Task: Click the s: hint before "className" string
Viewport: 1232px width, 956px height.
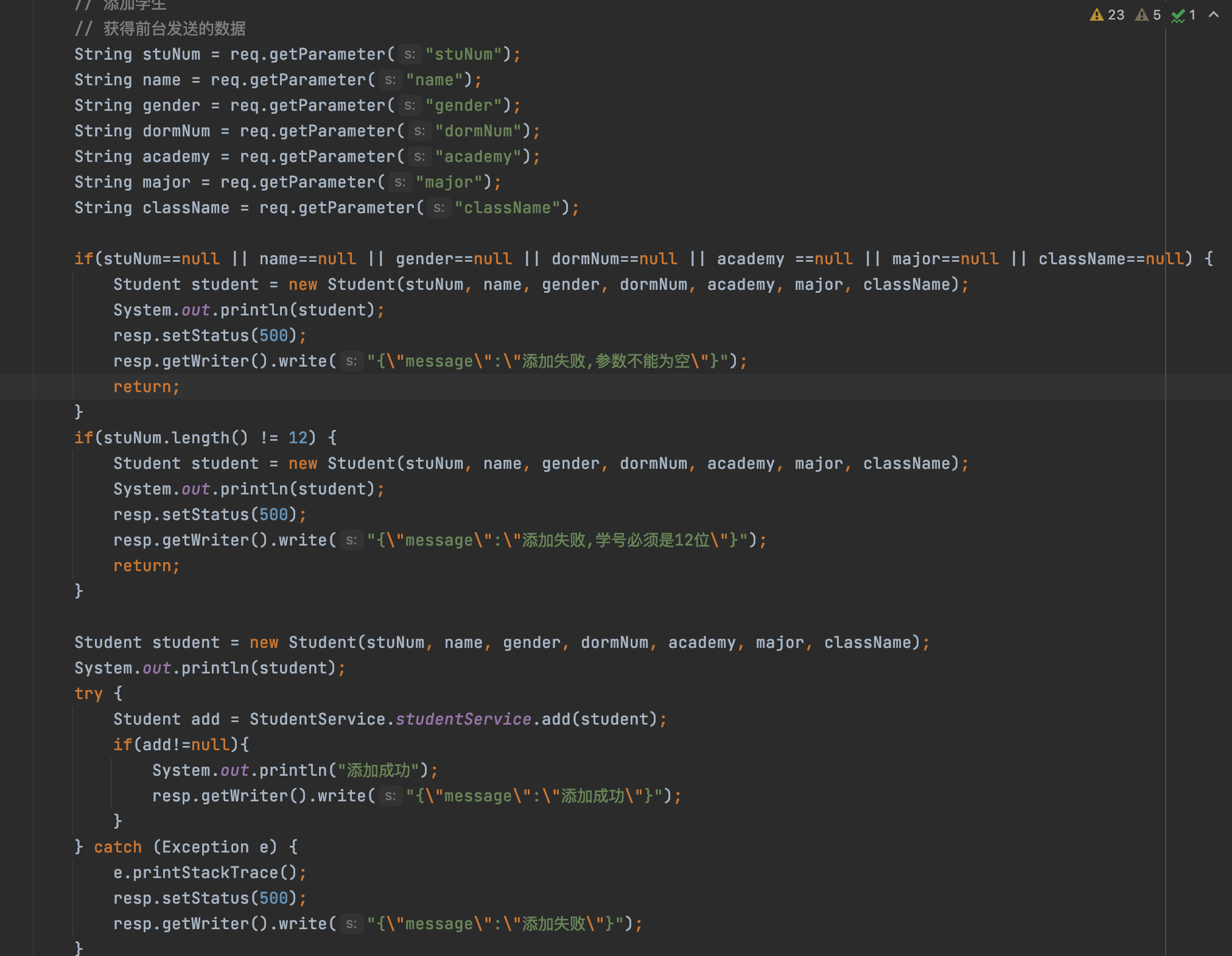Action: [x=439, y=208]
